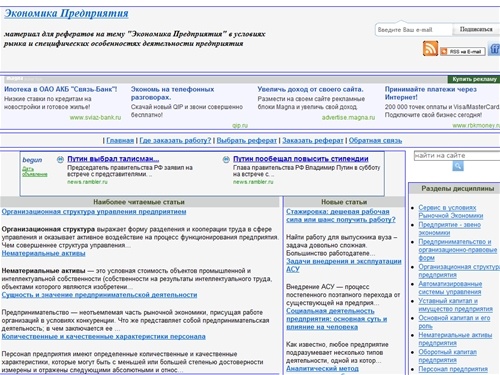Go to the Главная menu item

point(120,140)
